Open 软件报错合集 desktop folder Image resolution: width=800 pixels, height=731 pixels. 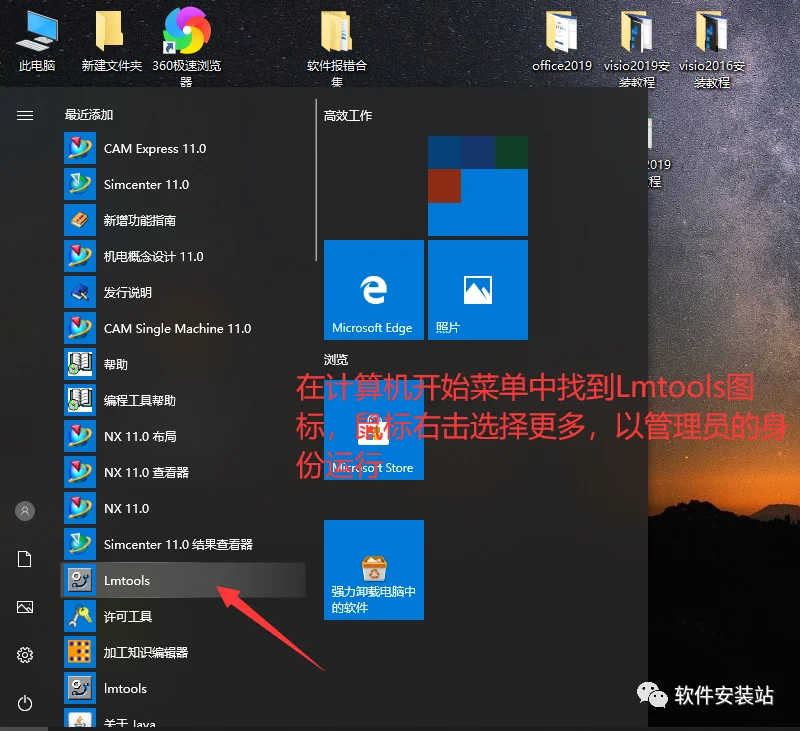[x=337, y=49]
